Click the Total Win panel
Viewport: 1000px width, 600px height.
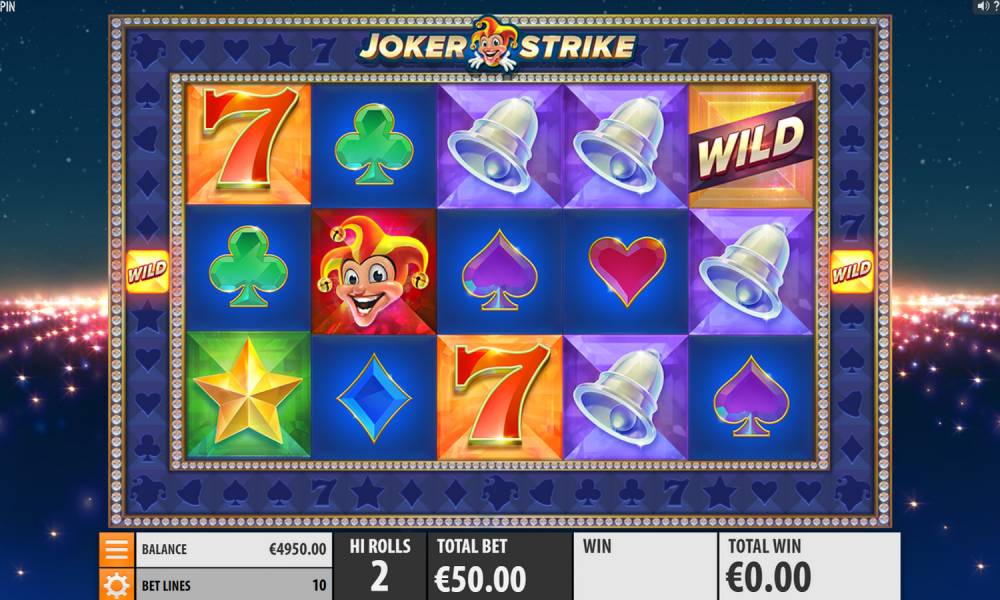pyautogui.click(x=809, y=566)
